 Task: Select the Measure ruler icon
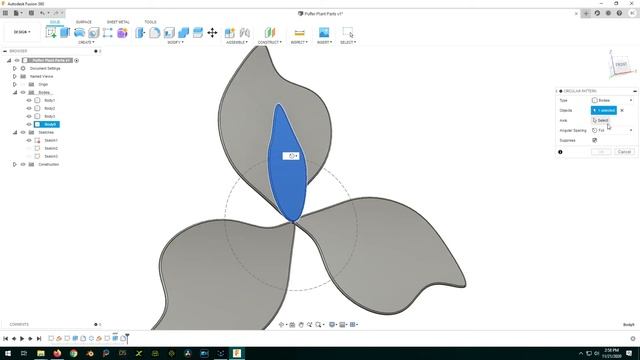[x=299, y=32]
